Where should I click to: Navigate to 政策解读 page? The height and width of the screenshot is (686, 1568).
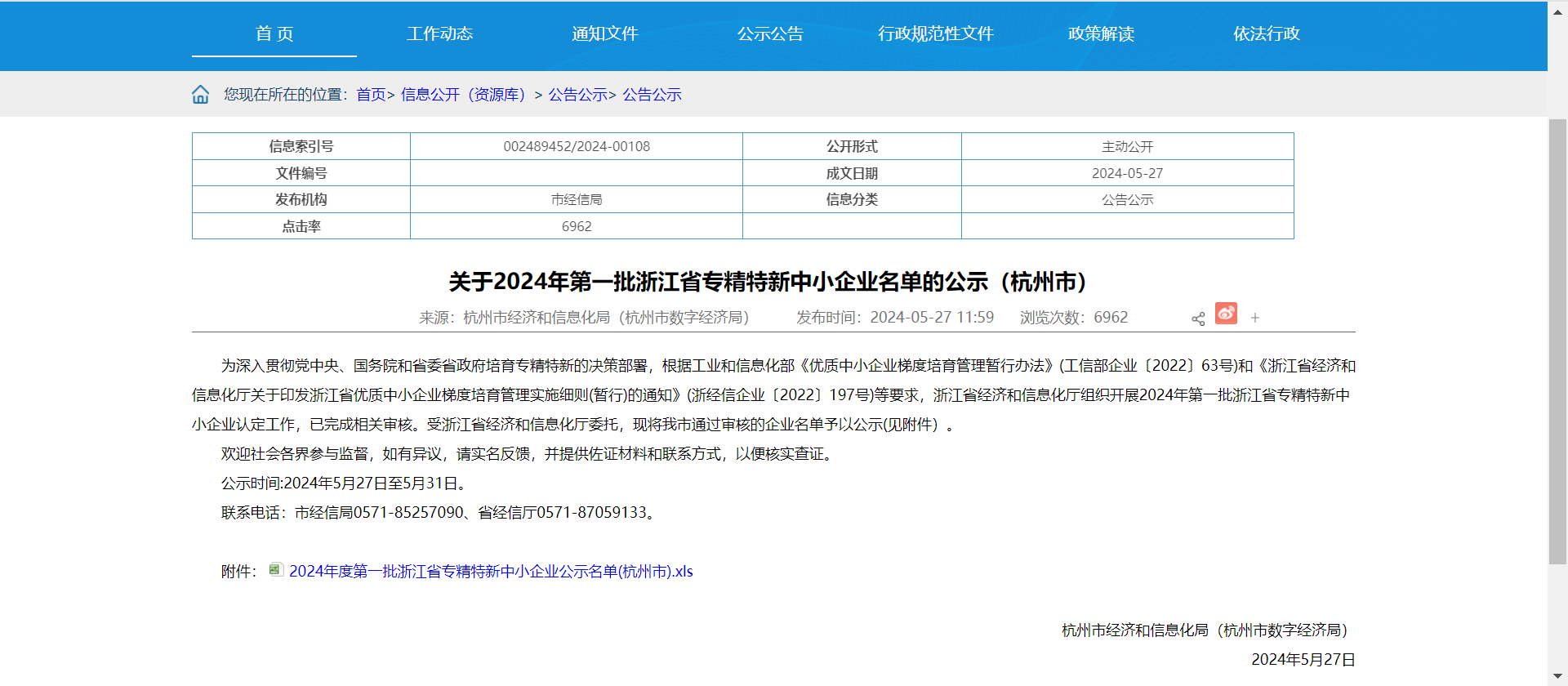(x=1101, y=34)
